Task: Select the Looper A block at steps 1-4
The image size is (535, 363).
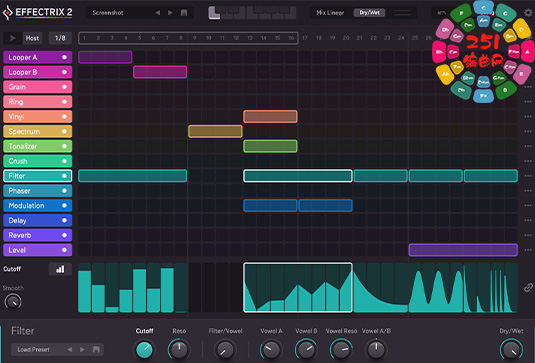Action: (x=105, y=57)
